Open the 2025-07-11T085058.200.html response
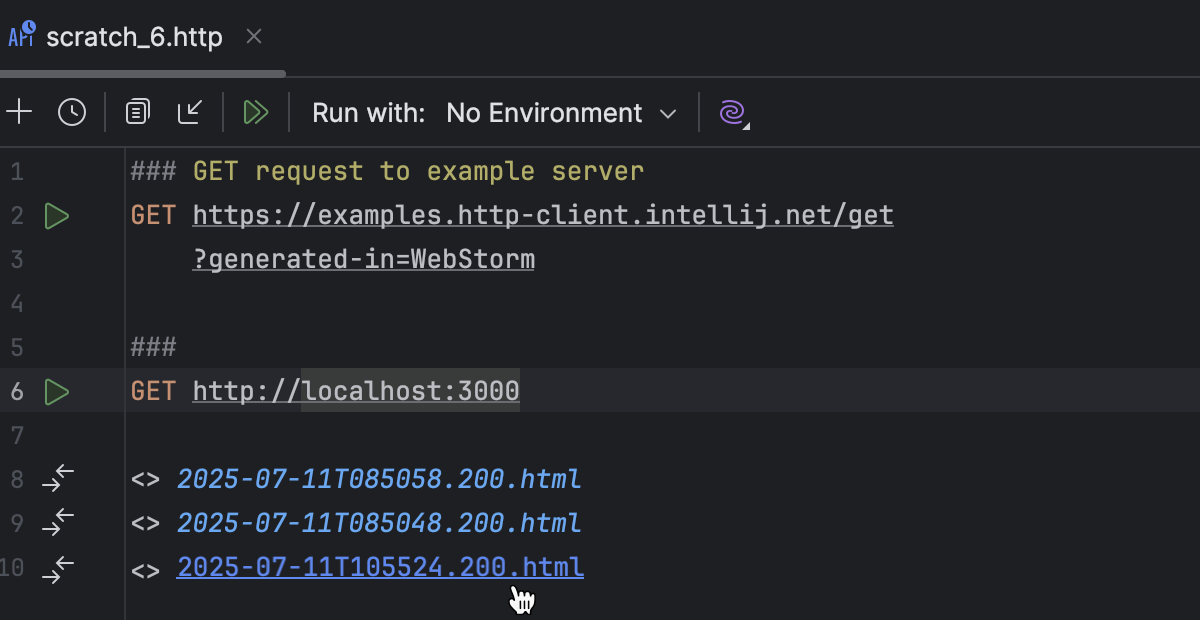Viewport: 1200px width, 620px height. pyautogui.click(x=379, y=479)
